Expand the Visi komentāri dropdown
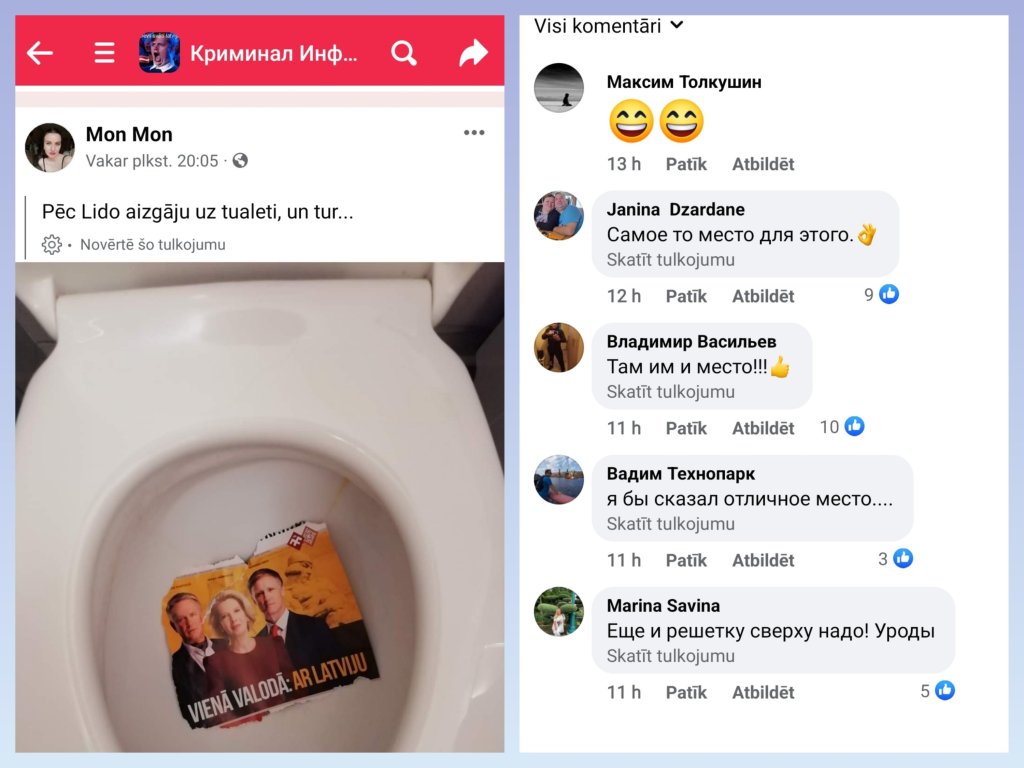The width and height of the screenshot is (1024, 768). pyautogui.click(x=609, y=26)
